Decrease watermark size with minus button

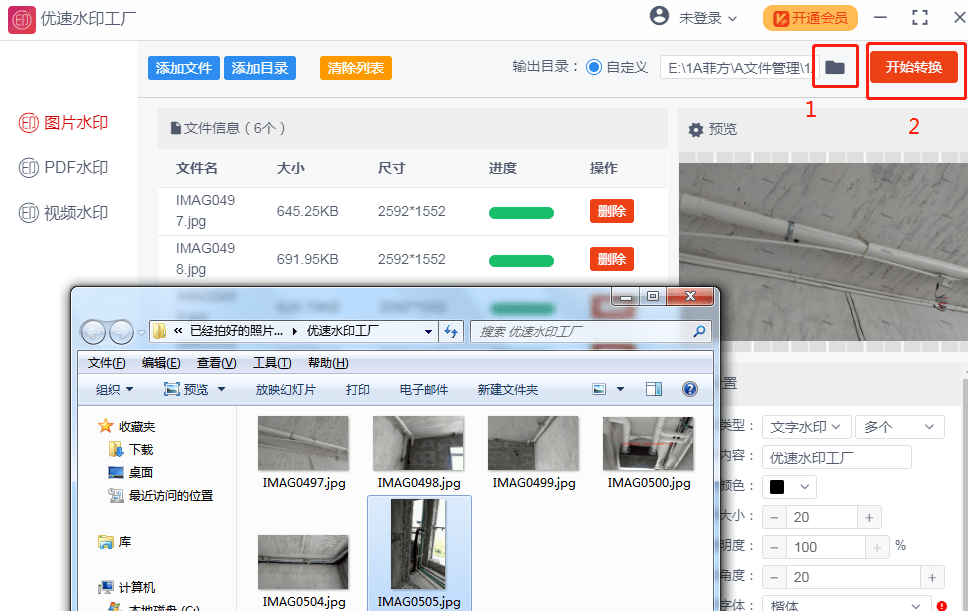click(774, 517)
